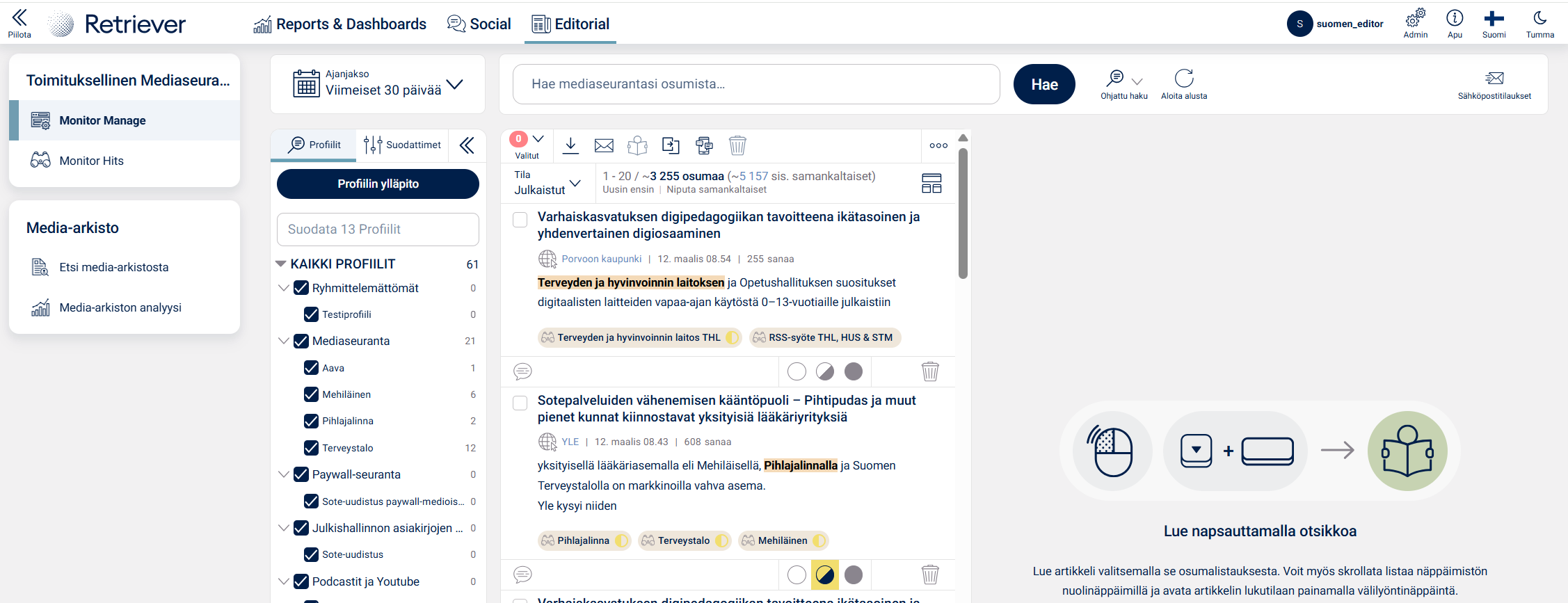Uncheck the Ryhmittelemättömät profile group
This screenshot has width=1568, height=603.
coord(301,288)
